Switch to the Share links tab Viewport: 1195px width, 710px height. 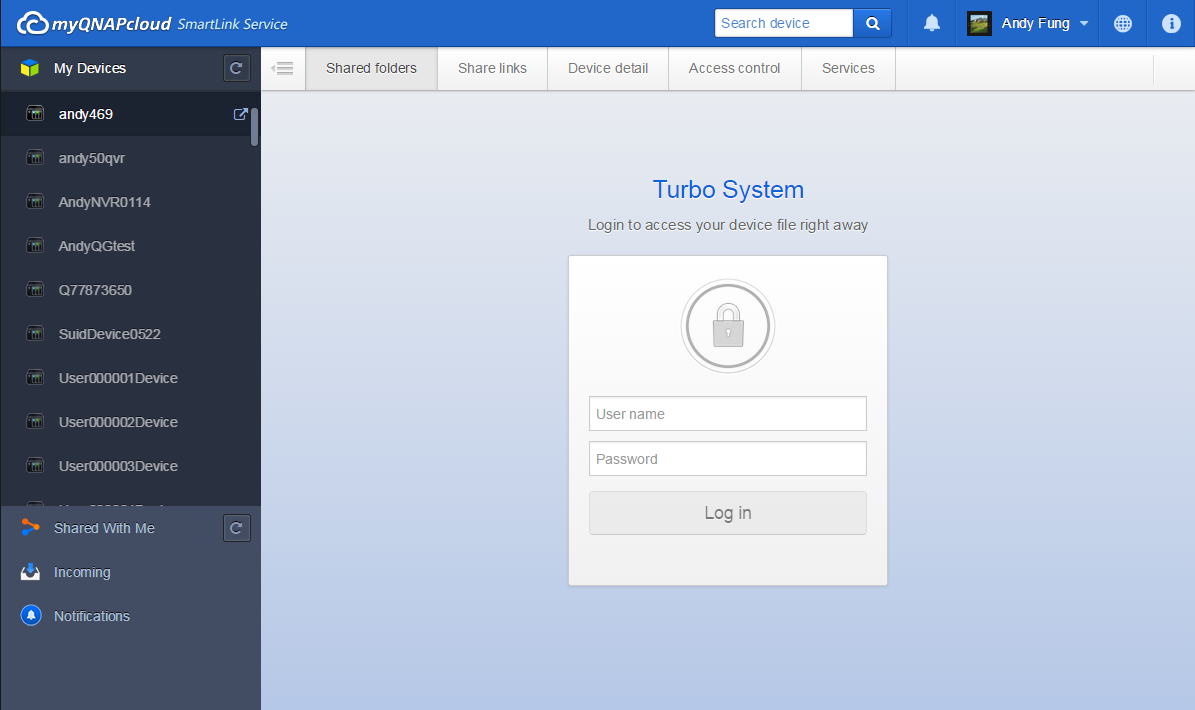point(492,68)
